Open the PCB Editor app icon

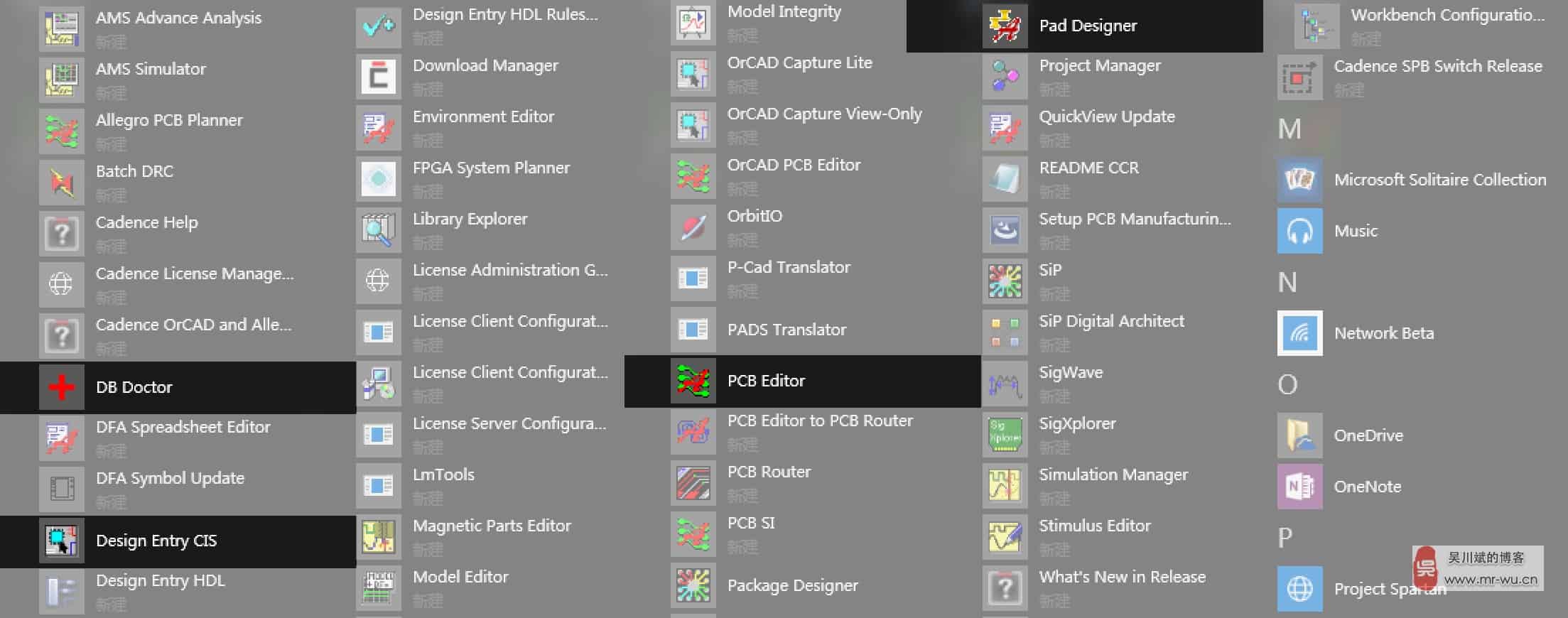point(693,381)
